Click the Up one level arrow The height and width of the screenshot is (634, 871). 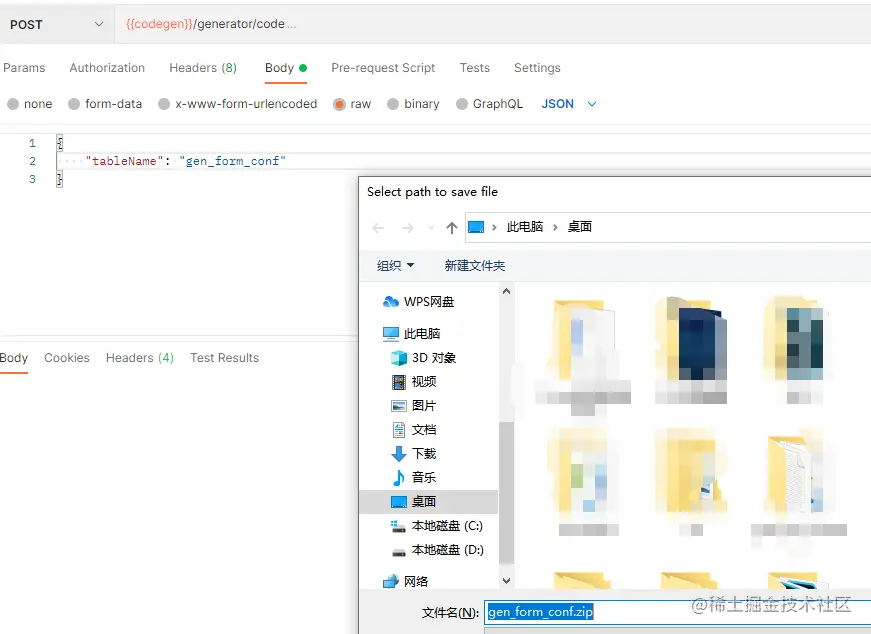click(452, 228)
